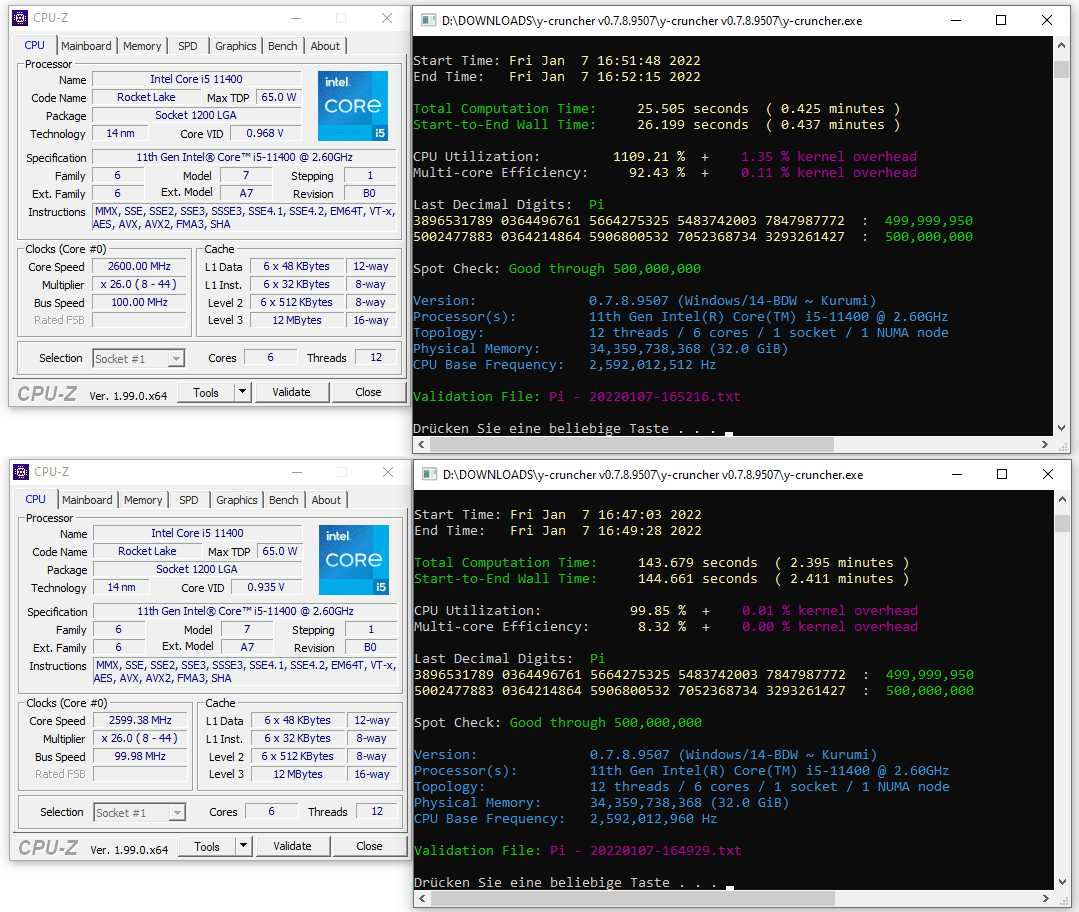Select CPU tab in lower CPU-Z
The image size is (1079, 912).
tap(36, 500)
